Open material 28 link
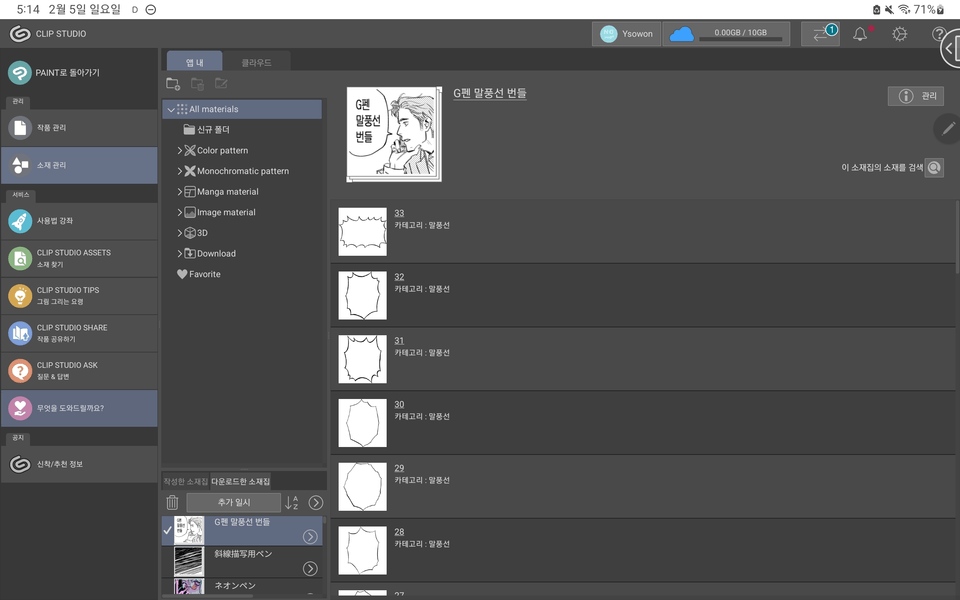The width and height of the screenshot is (960, 600). pos(399,531)
